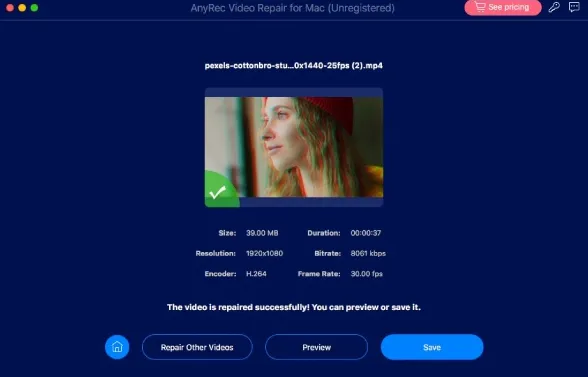This screenshot has height=377, width=588.
Task: Open Preview of repaired video
Action: click(x=316, y=347)
